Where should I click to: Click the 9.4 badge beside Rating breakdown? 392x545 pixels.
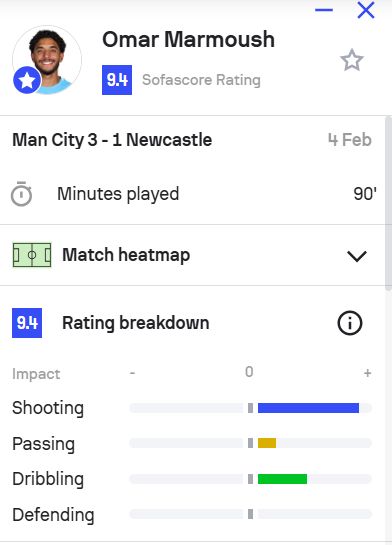pyautogui.click(x=27, y=323)
